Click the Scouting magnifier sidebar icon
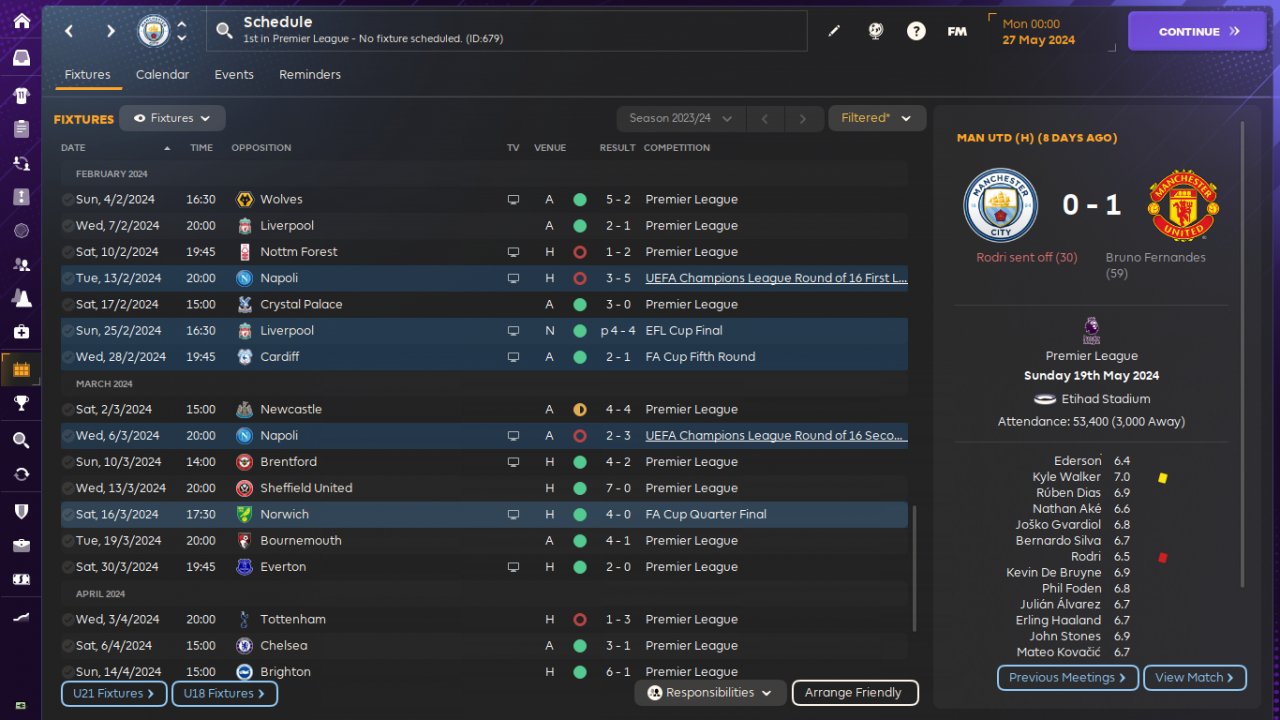Viewport: 1280px width, 720px height. (21, 440)
